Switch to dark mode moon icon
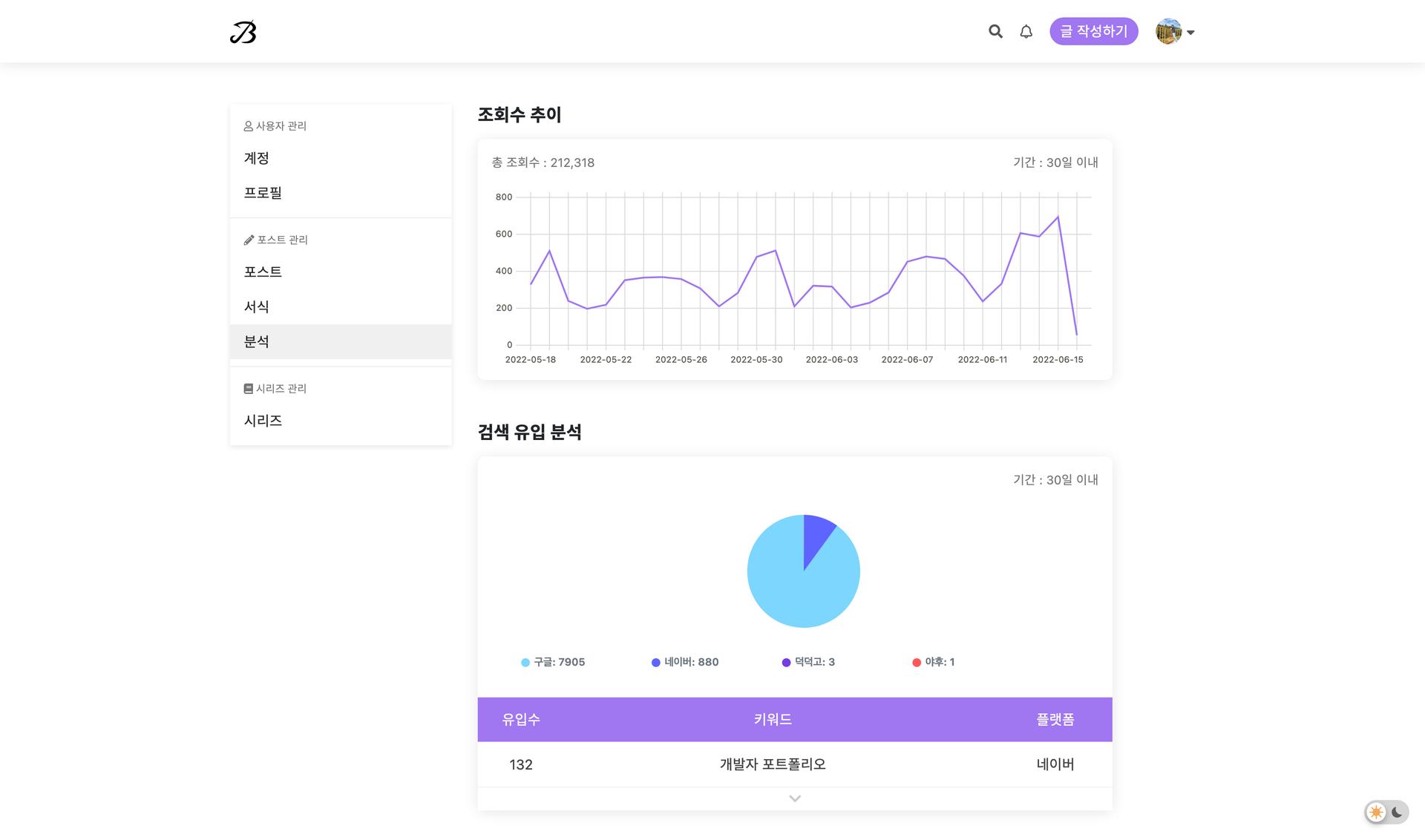This screenshot has width=1425, height=840. [x=1398, y=812]
